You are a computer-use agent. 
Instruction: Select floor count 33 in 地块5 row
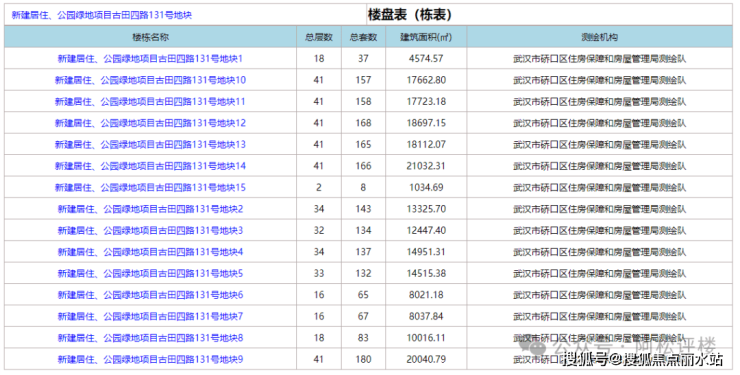click(319, 274)
